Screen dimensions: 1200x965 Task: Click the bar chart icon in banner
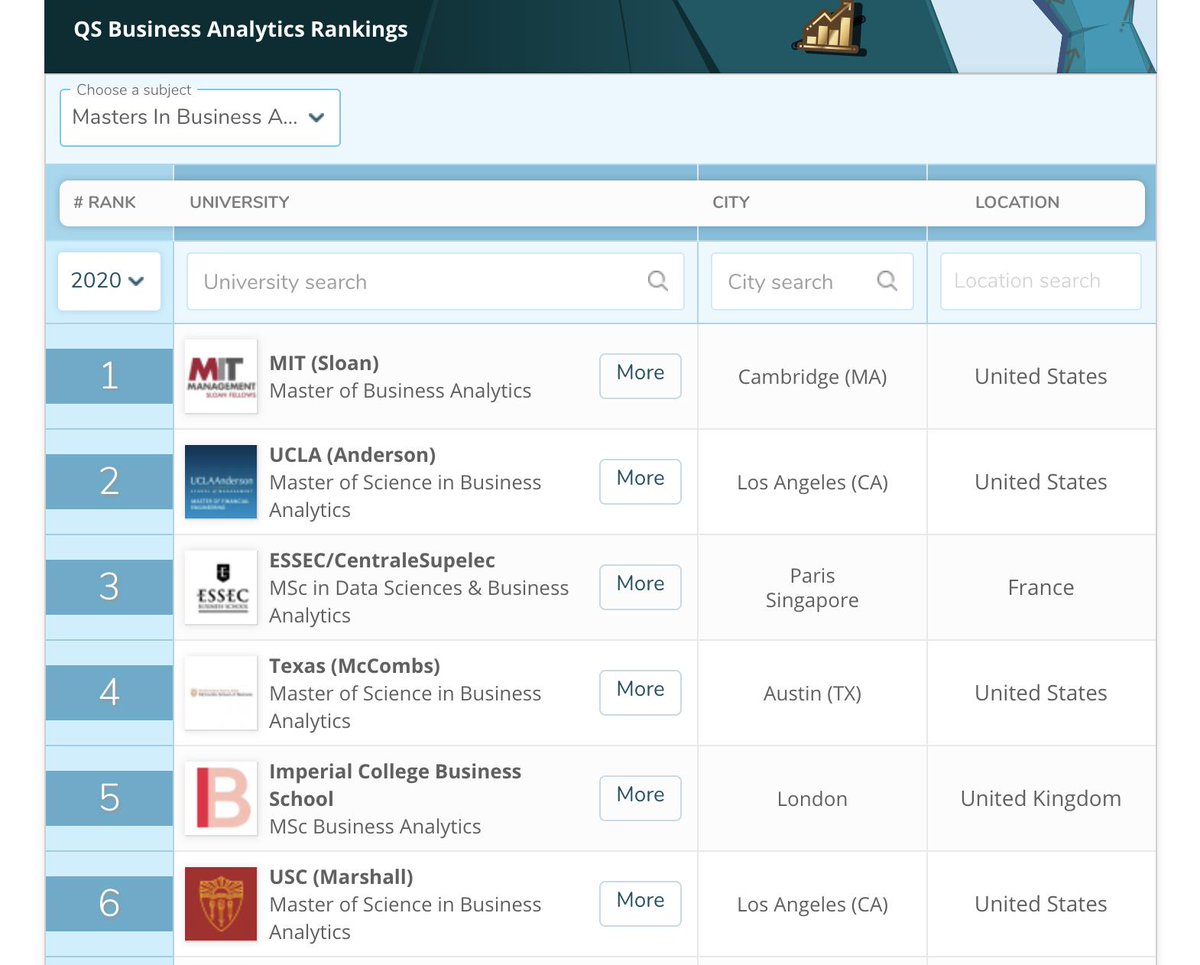828,30
